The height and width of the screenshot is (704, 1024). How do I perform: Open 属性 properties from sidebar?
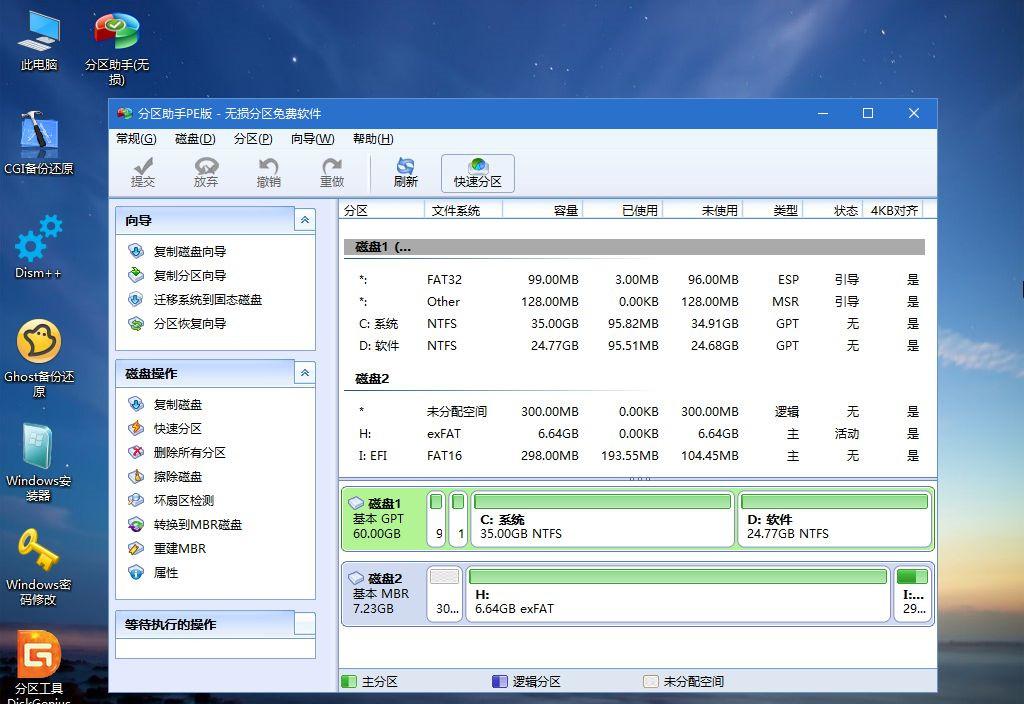166,572
